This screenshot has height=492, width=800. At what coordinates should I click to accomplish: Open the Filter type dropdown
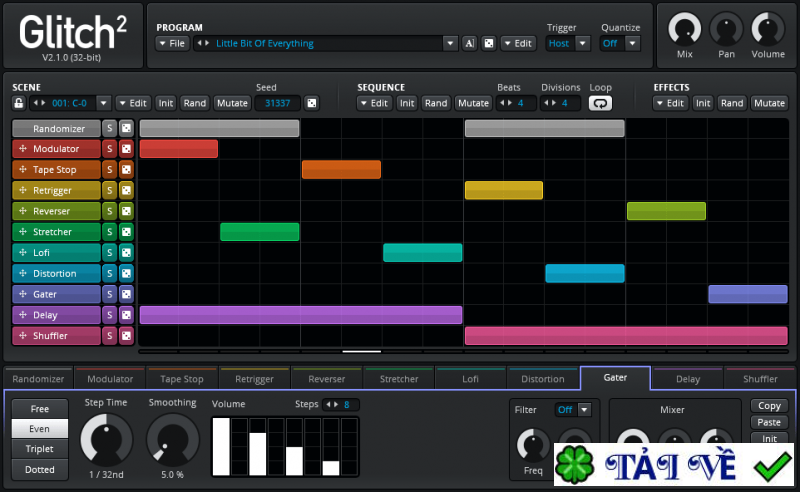point(574,409)
